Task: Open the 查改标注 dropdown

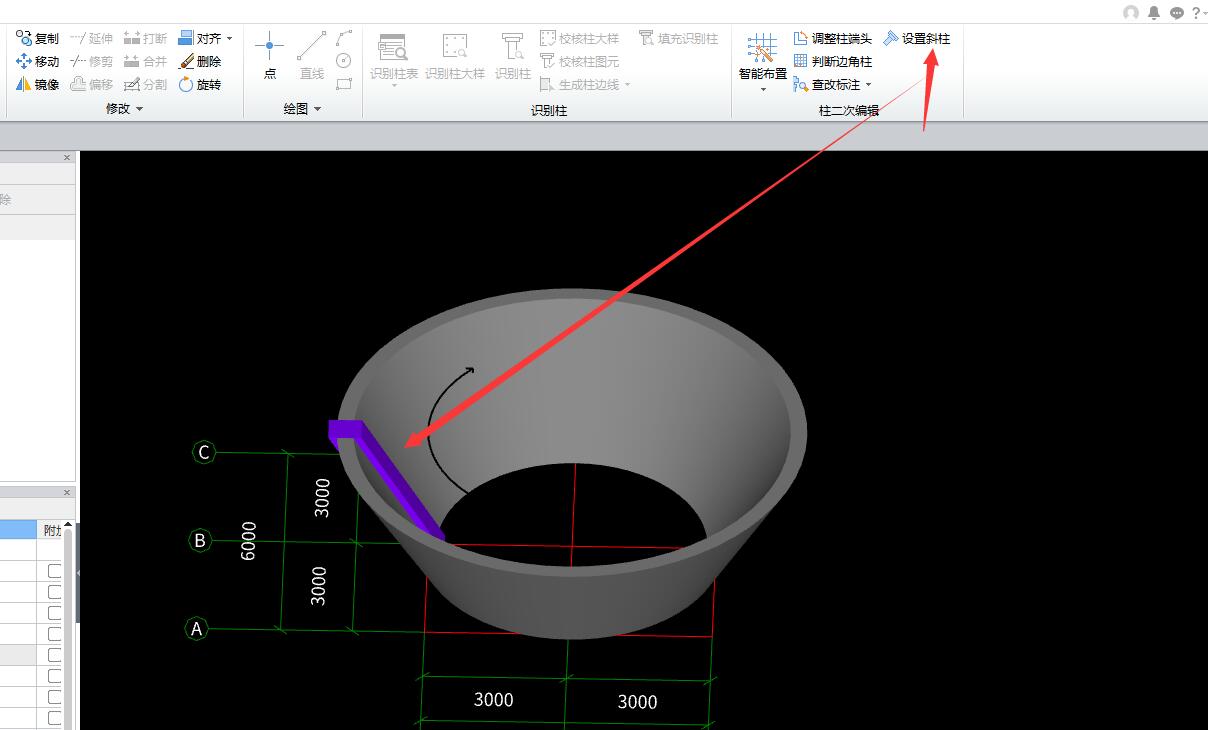Action: point(868,84)
